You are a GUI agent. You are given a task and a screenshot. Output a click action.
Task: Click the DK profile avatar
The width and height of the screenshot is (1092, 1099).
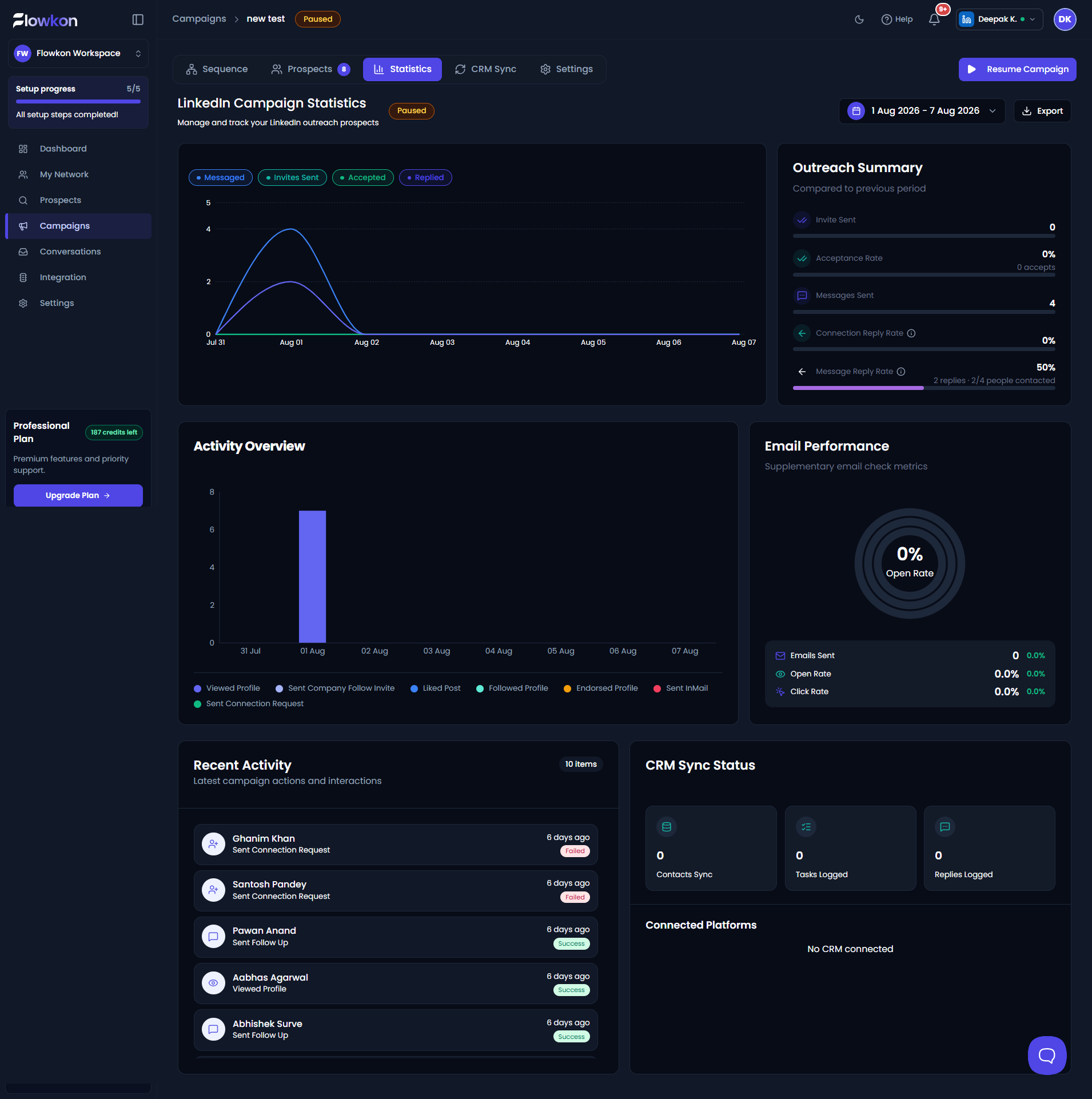(x=1065, y=19)
